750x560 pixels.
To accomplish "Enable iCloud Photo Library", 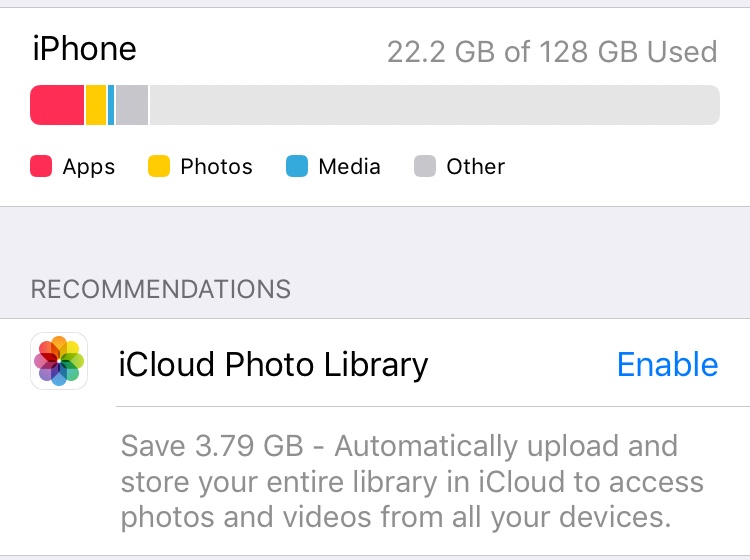I will pos(667,364).
